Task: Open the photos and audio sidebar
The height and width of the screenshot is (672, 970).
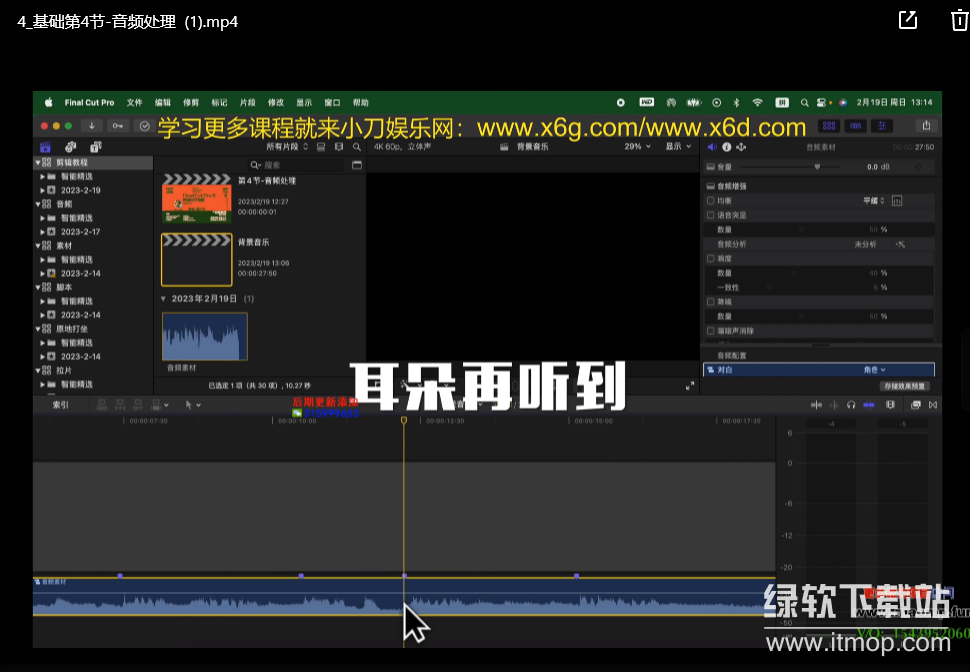Action: (x=69, y=147)
